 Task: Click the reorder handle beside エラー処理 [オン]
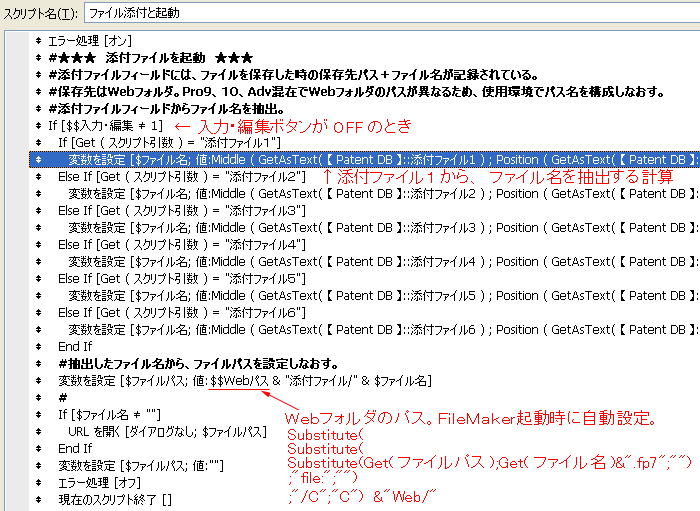click(39, 41)
